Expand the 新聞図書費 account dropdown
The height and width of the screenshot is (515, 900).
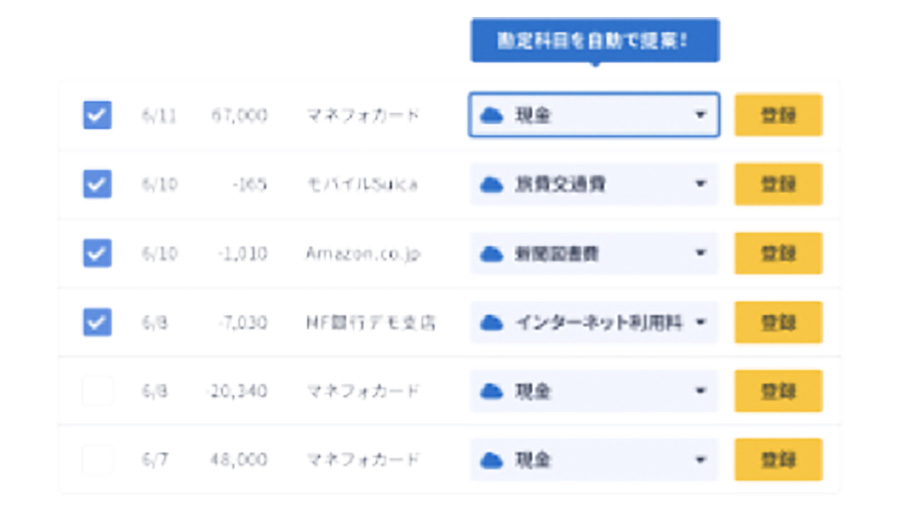[x=700, y=253]
